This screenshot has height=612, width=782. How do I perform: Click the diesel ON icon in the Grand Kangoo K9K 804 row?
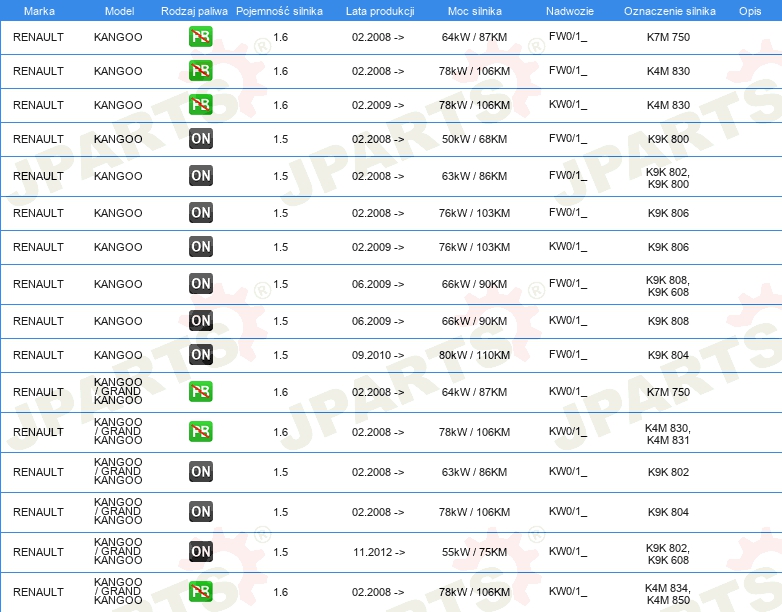[x=200, y=511]
